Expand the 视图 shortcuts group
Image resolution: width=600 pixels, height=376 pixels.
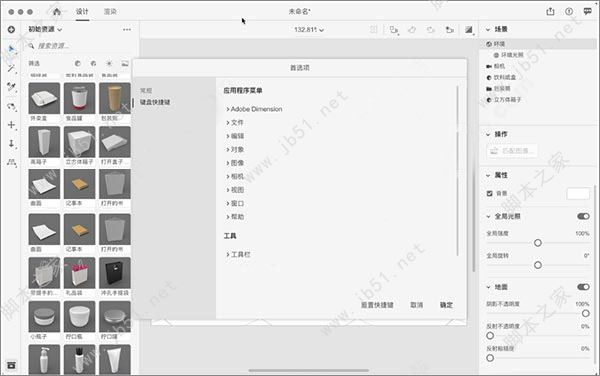click(235, 190)
